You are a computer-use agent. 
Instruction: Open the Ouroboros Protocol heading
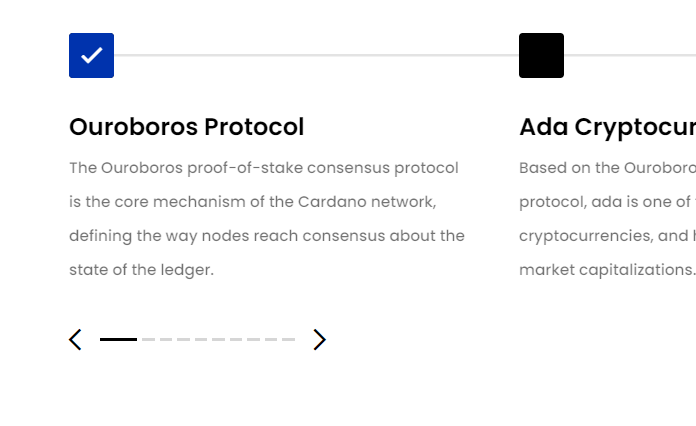pyautogui.click(x=186, y=127)
